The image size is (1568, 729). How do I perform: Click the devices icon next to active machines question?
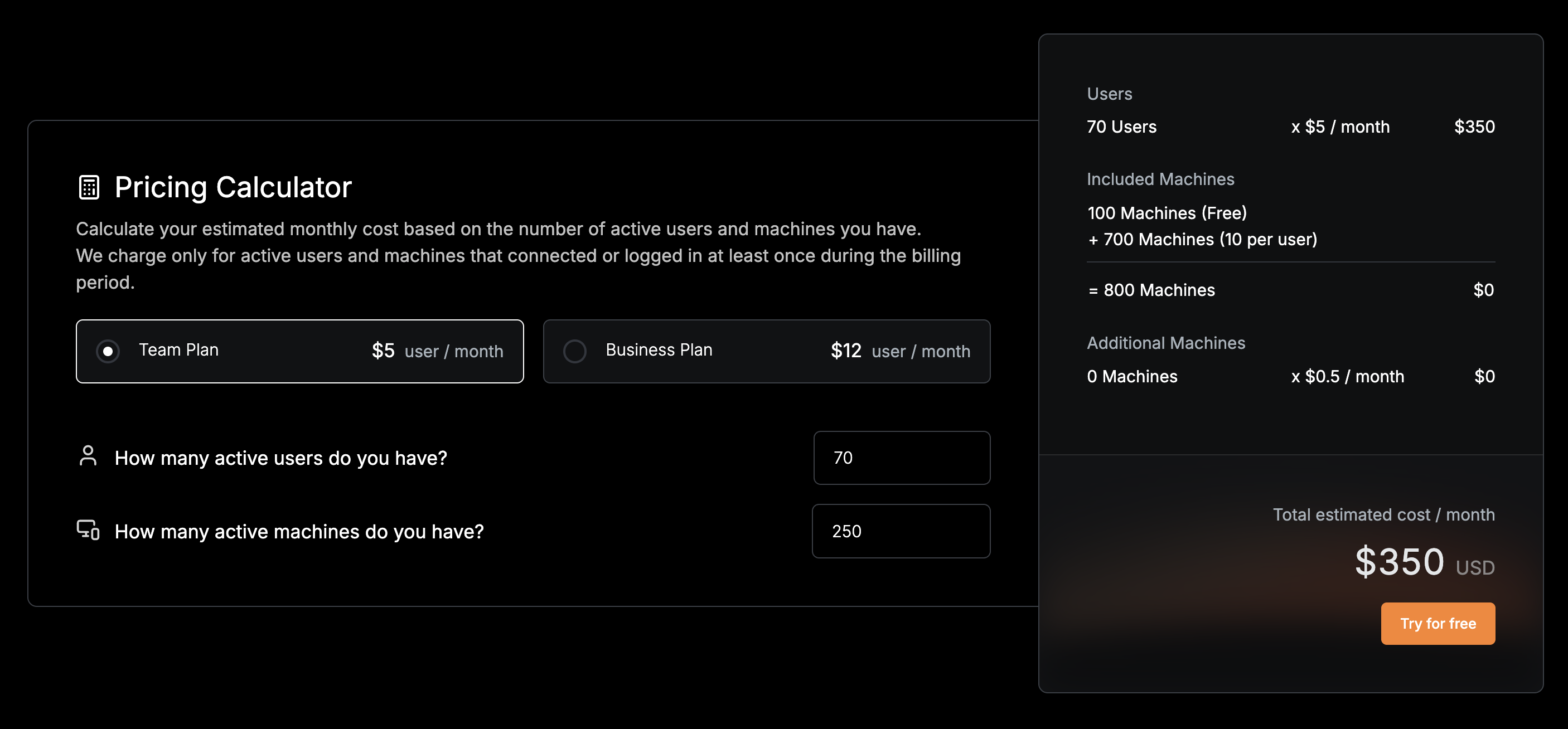click(x=88, y=531)
